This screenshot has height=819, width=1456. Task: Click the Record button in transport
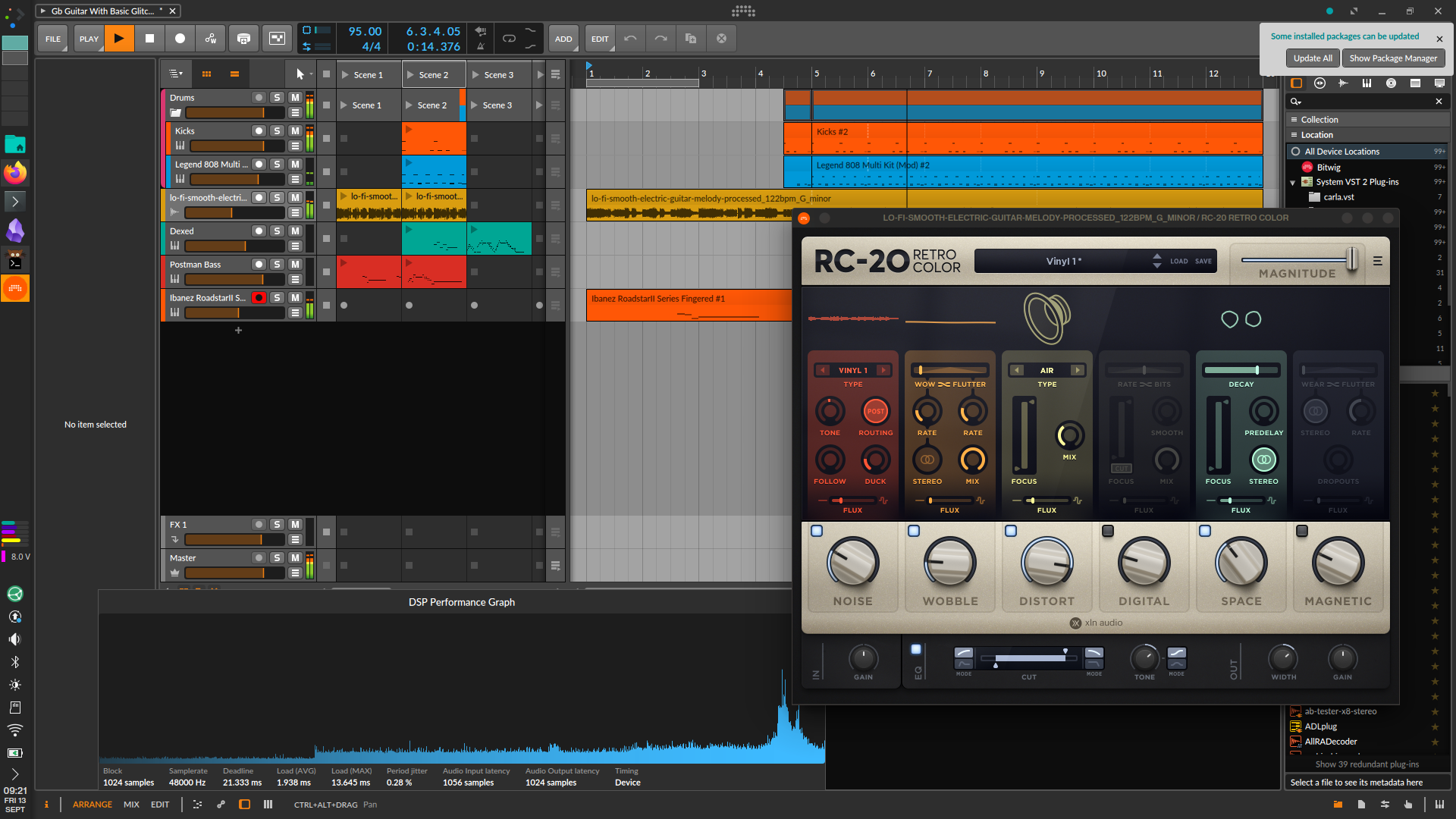tap(180, 39)
